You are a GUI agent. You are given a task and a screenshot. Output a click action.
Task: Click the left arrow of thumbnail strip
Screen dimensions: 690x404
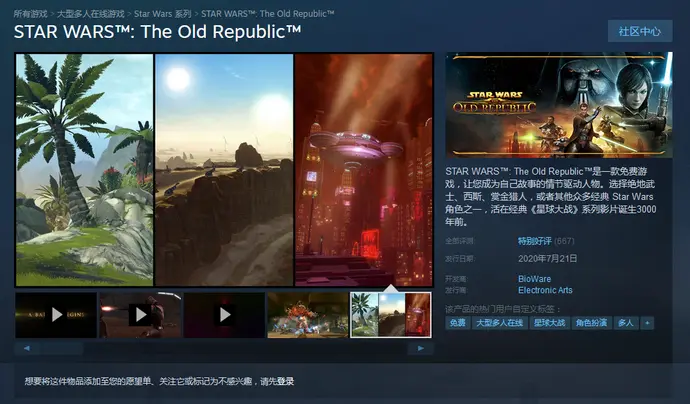[27, 348]
